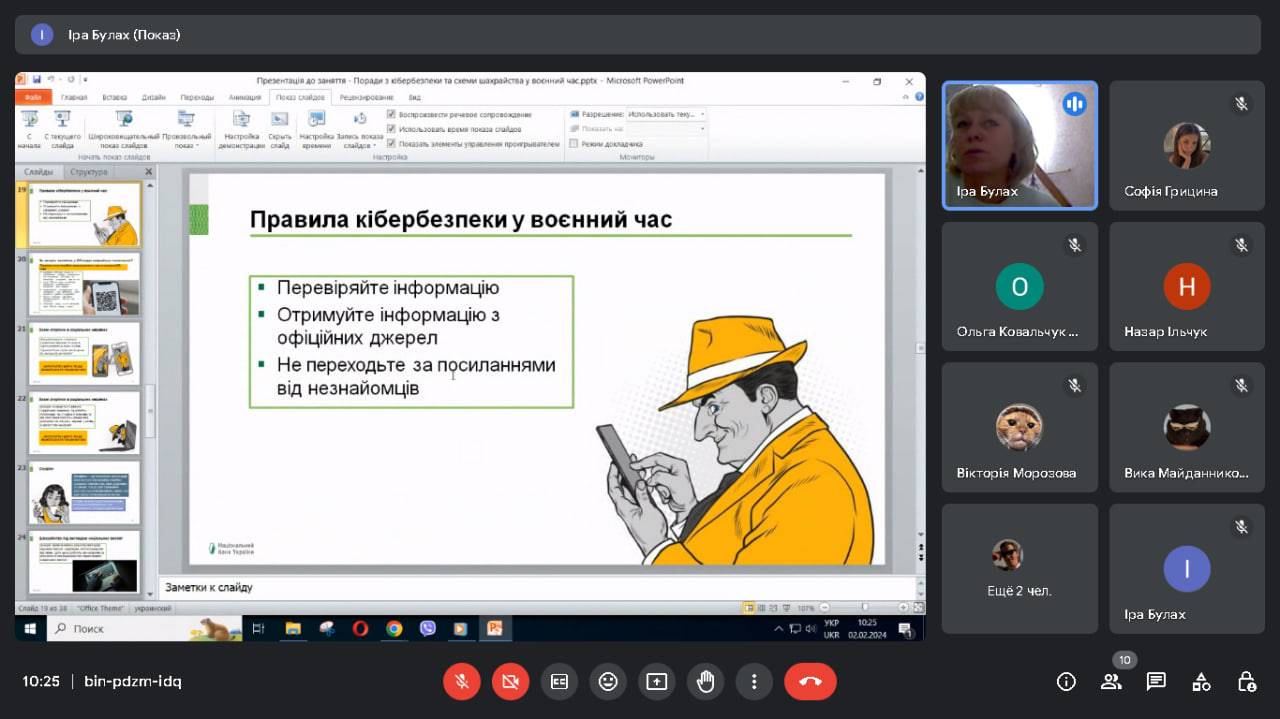Click the slide notes field

pyautogui.click(x=538, y=587)
